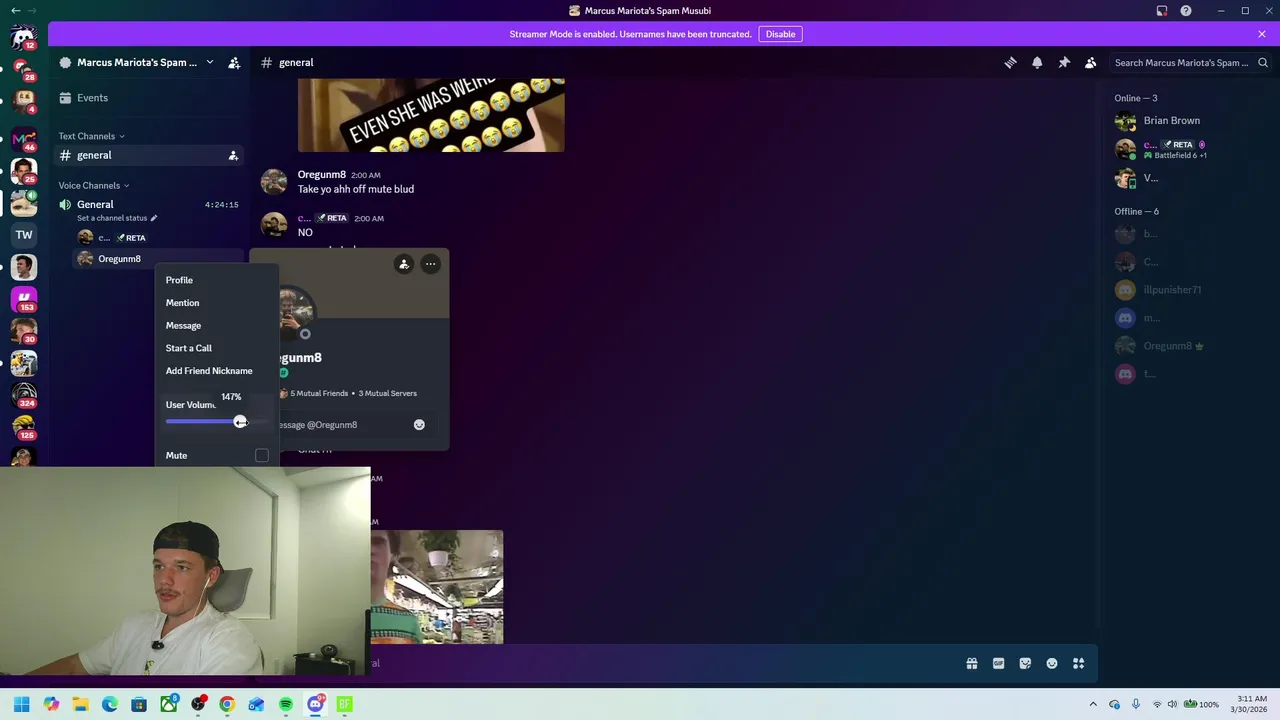Image resolution: width=1280 pixels, height=720 pixels.
Task: Open the Threads icon in channel header
Action: [x=1010, y=62]
